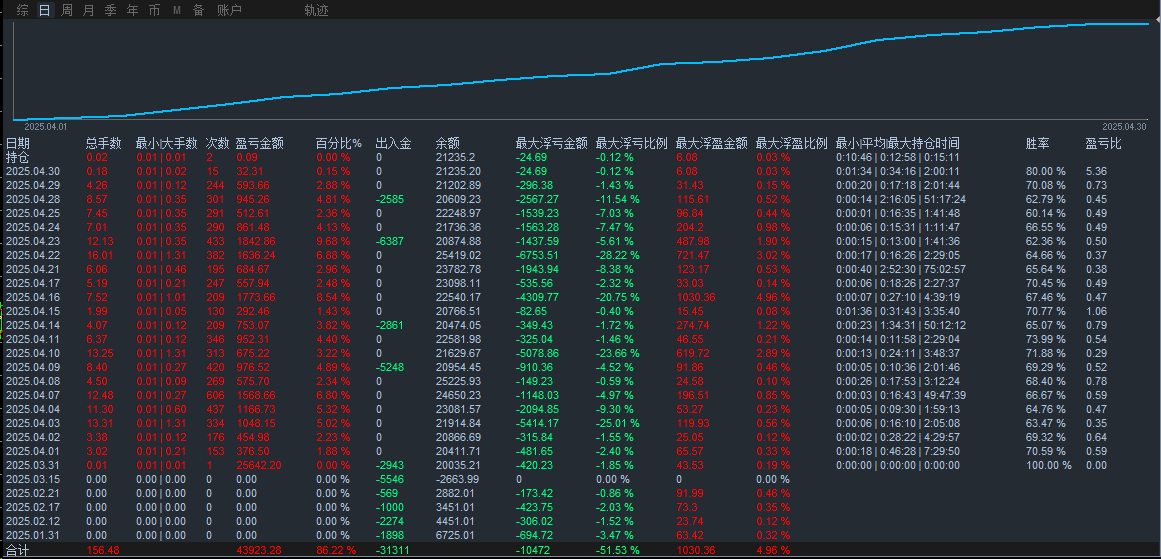
Task: Click the 盈亏比 column header
Action: pos(1104,144)
